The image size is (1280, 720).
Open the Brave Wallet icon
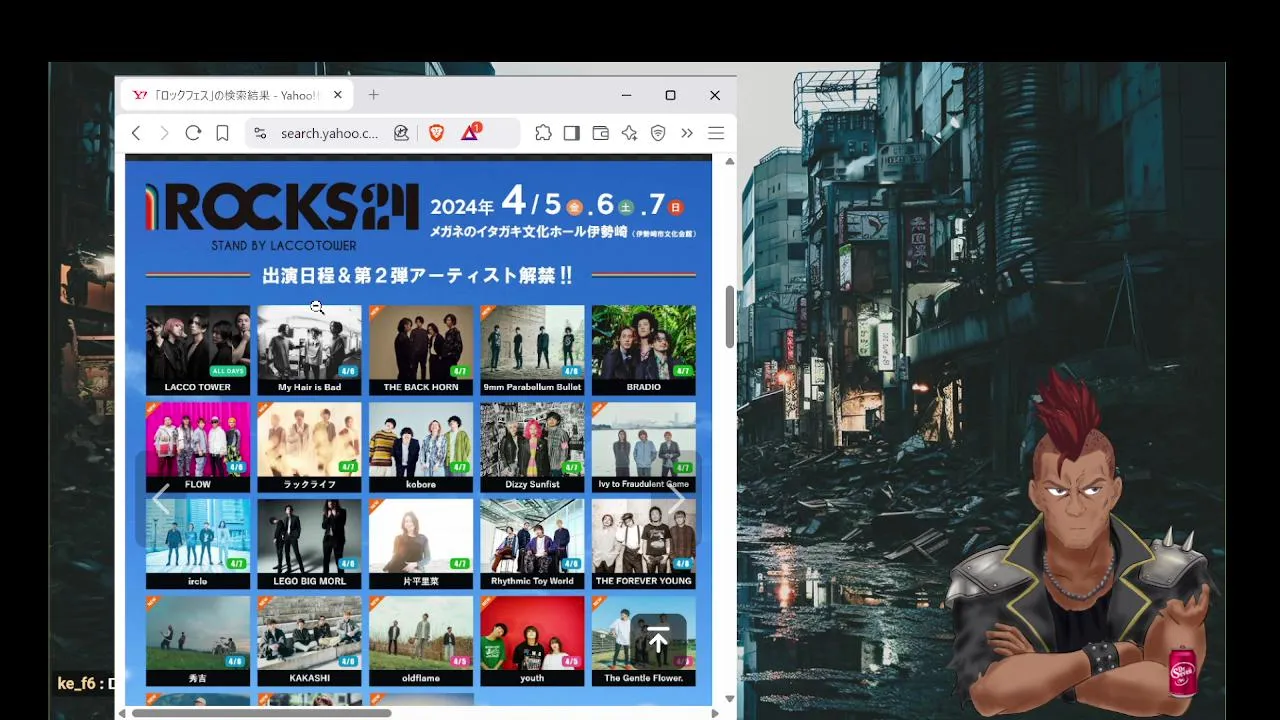pos(601,133)
